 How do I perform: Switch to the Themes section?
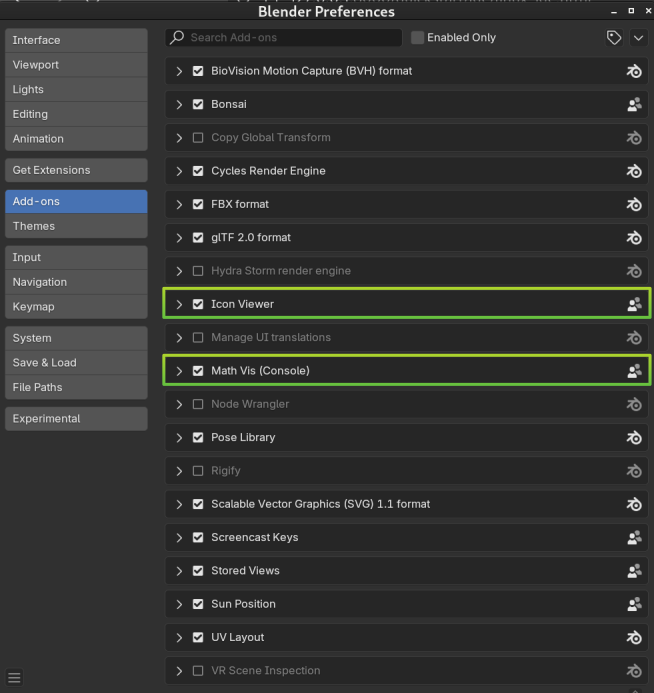point(76,226)
